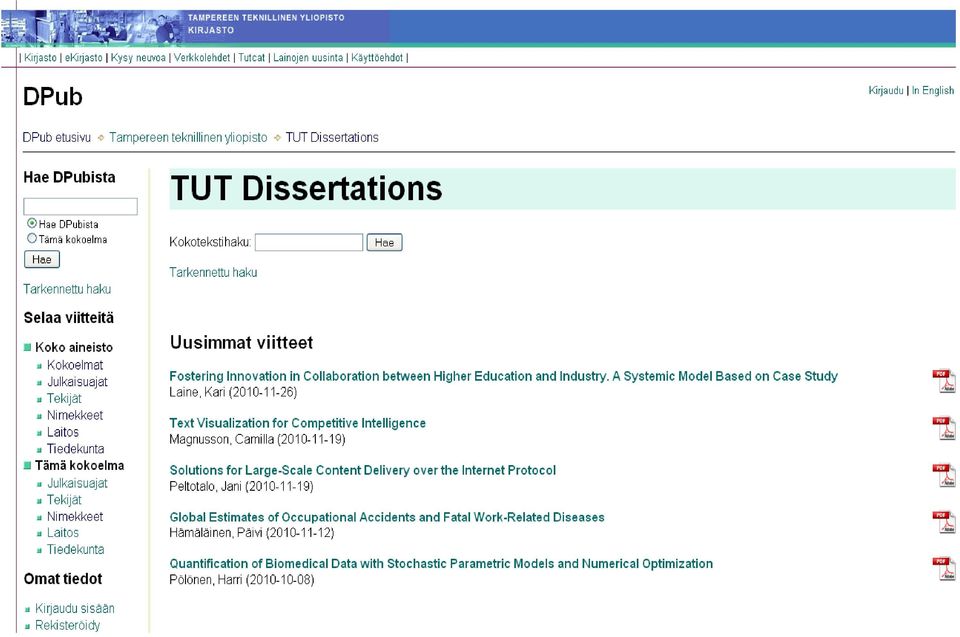Click 'Kirjaudu sisään' under Omat tiedot

coord(75,608)
